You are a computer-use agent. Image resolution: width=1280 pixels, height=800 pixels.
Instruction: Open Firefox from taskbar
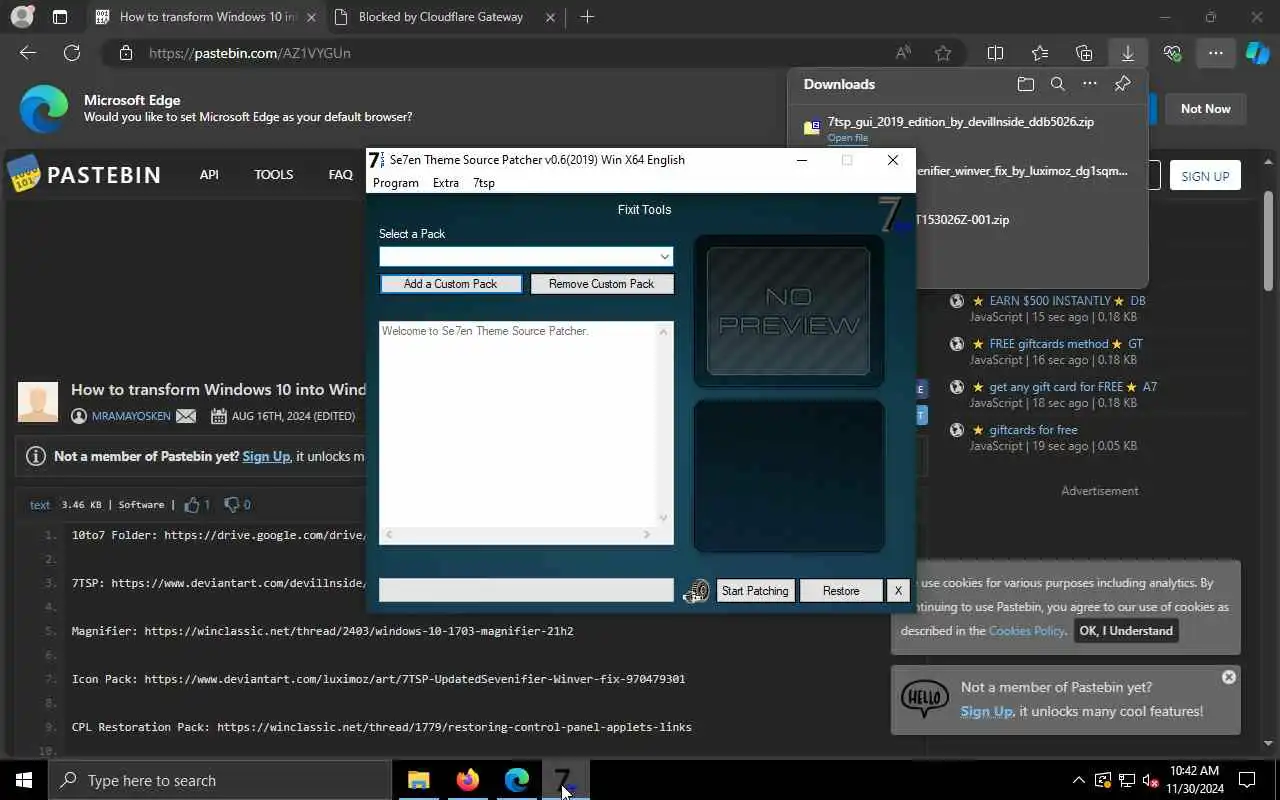[x=467, y=780]
